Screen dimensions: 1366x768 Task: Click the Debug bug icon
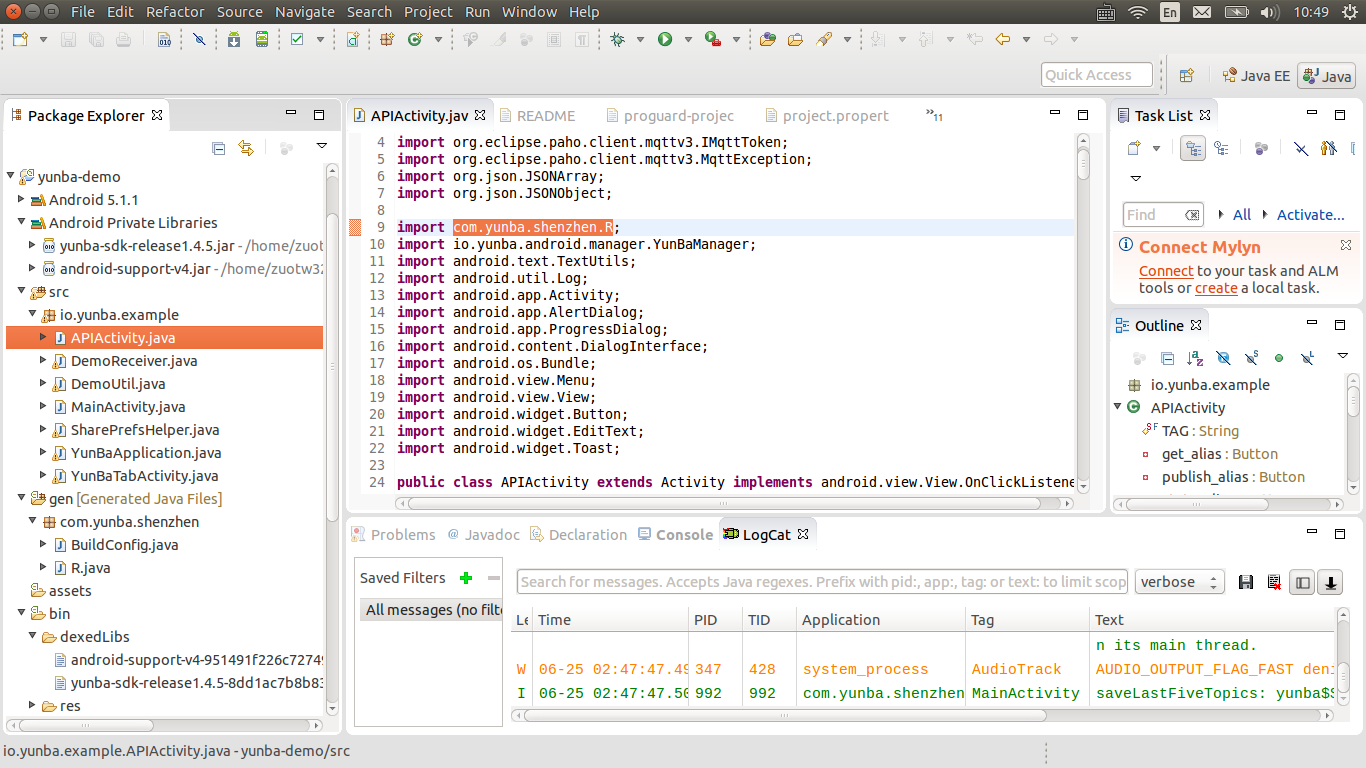point(617,40)
